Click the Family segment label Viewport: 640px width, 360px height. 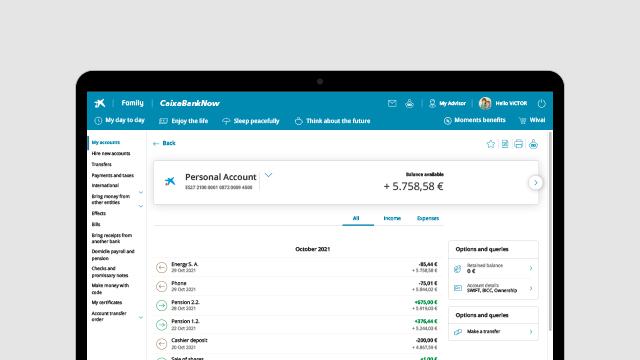click(132, 103)
